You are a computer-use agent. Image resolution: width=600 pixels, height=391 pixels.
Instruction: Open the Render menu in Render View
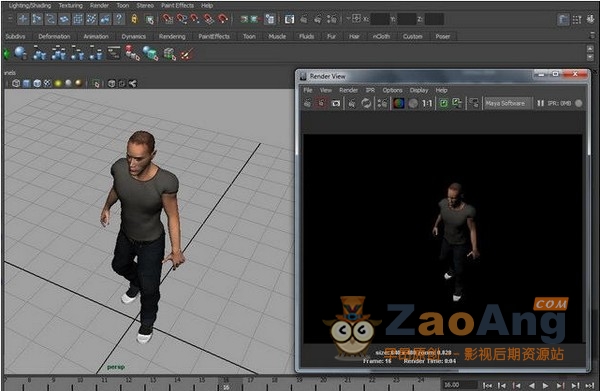pyautogui.click(x=348, y=90)
